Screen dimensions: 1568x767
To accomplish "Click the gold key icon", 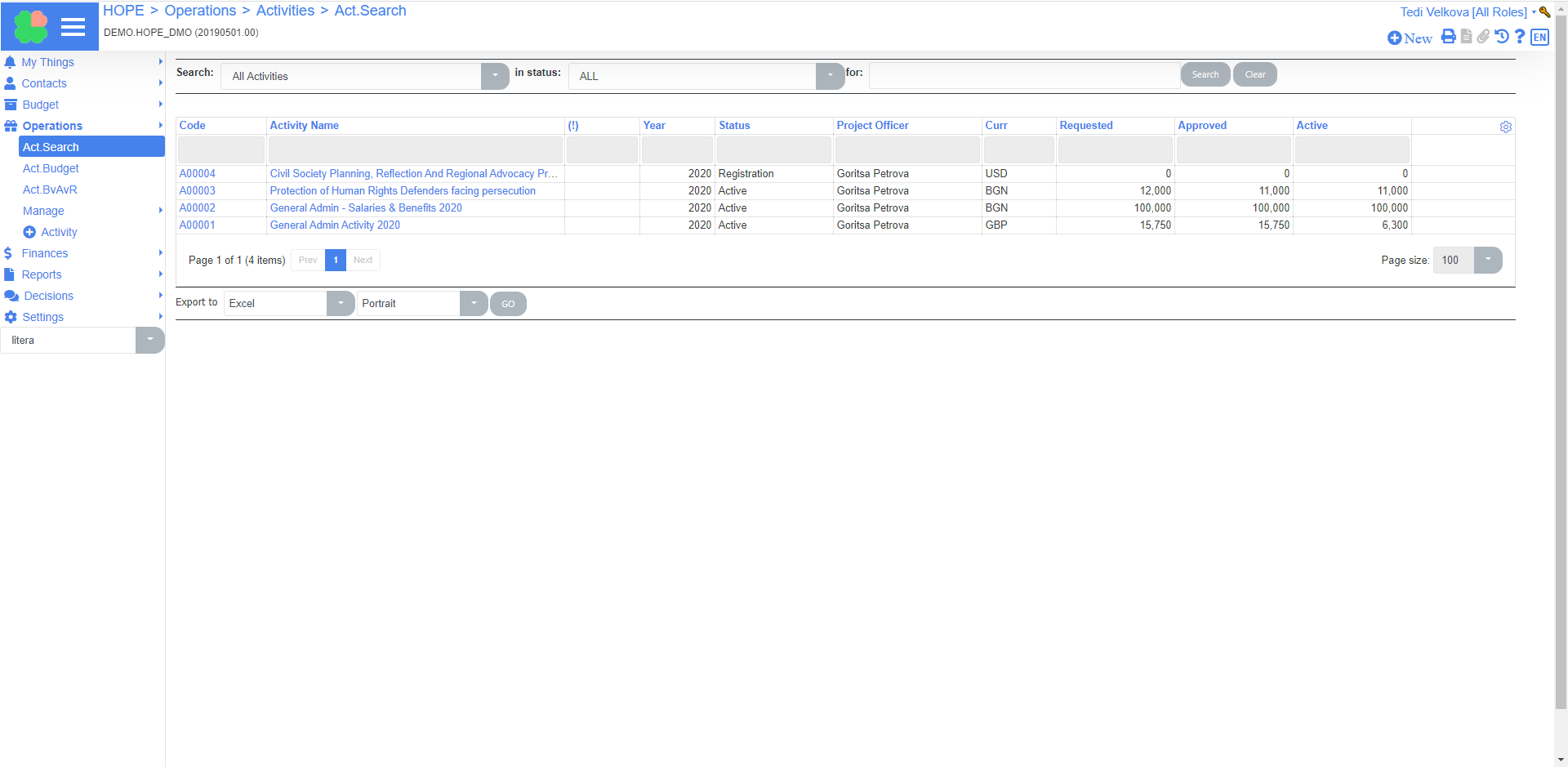I will (1544, 12).
